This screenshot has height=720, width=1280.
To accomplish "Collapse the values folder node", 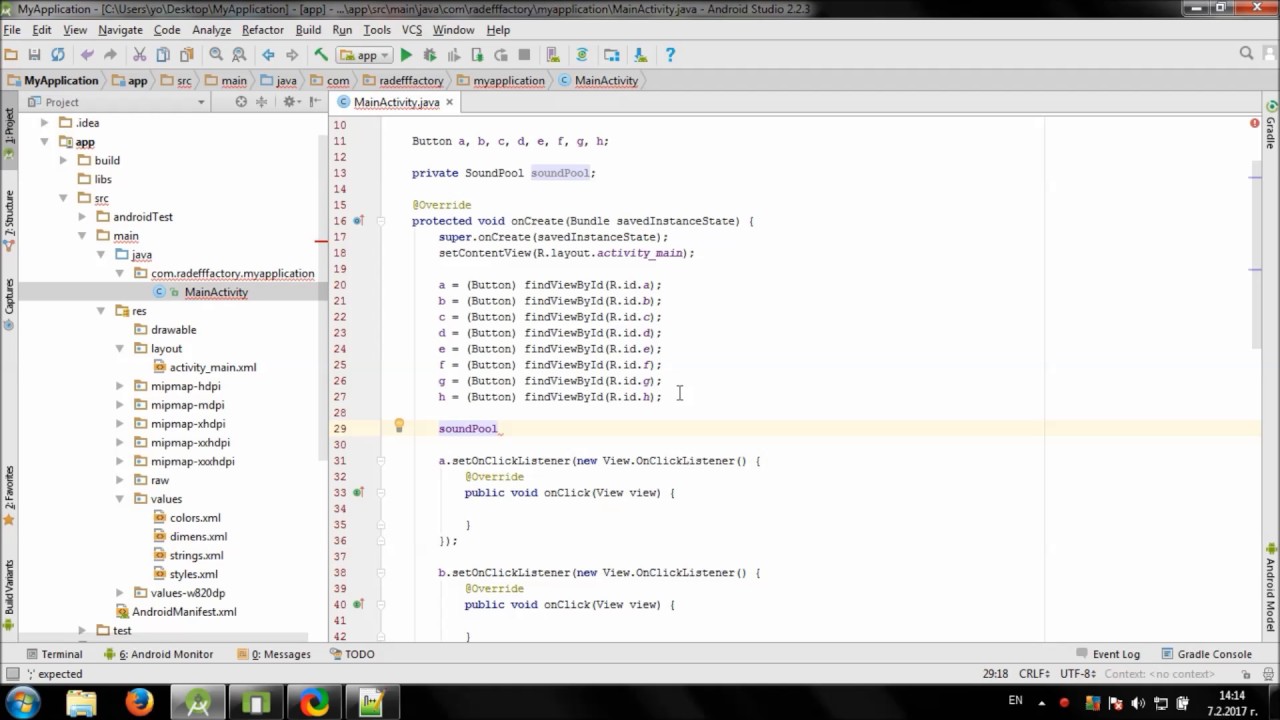I will [x=120, y=499].
